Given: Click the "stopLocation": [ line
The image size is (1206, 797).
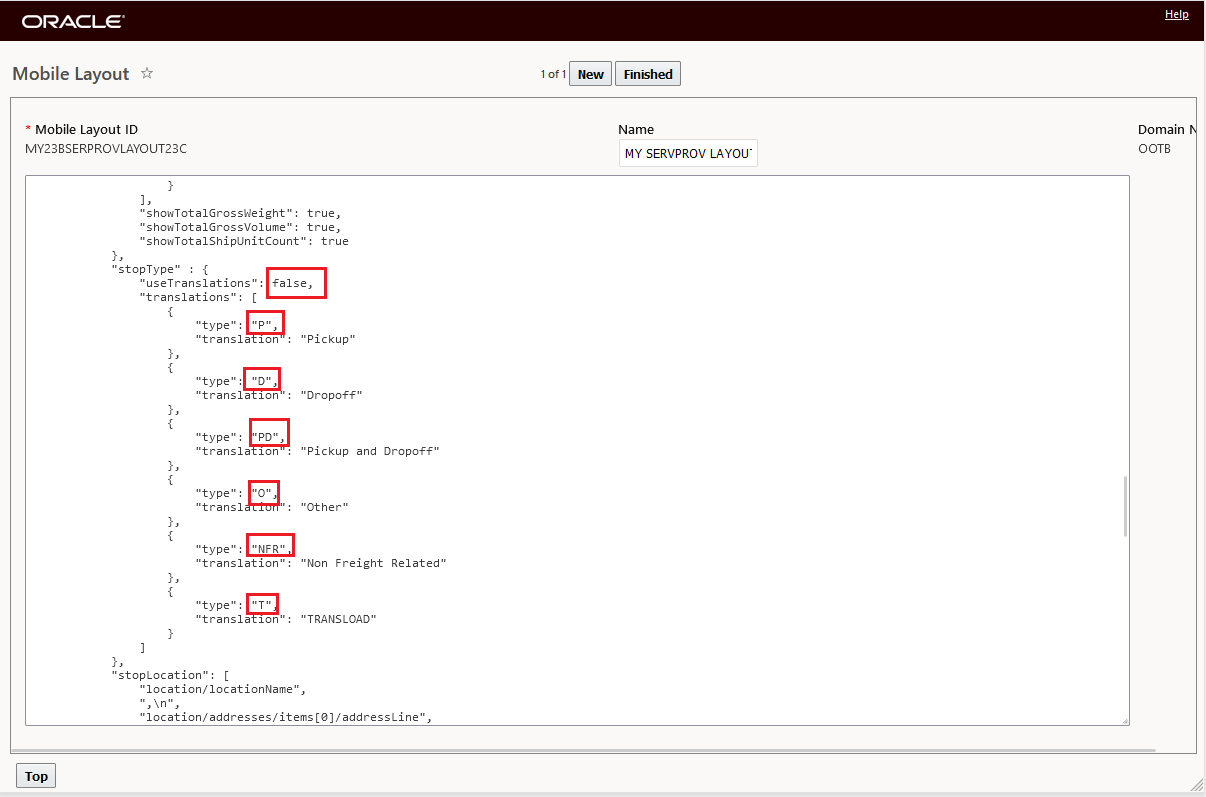Looking at the screenshot, I should pyautogui.click(x=170, y=675).
